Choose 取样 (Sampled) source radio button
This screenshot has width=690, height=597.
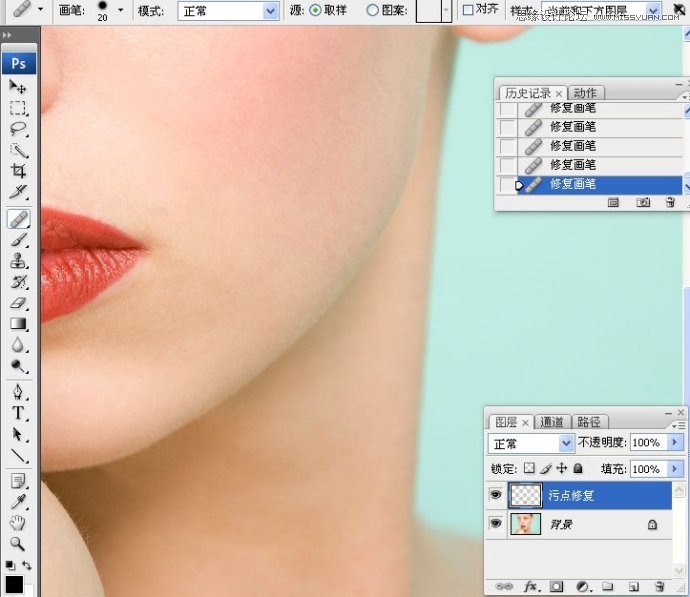[x=315, y=10]
